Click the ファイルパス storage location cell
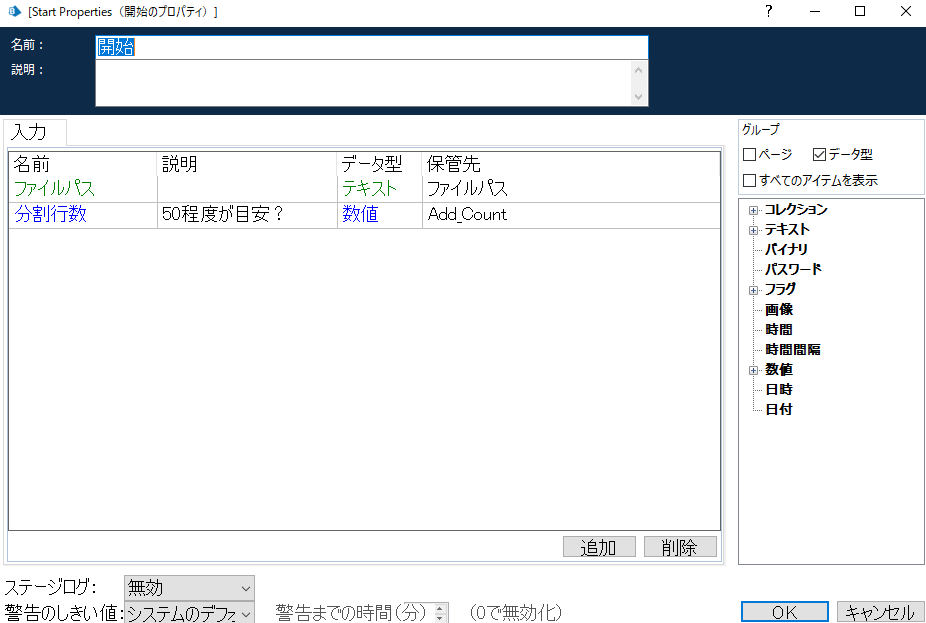The image size is (926, 623). coord(571,189)
